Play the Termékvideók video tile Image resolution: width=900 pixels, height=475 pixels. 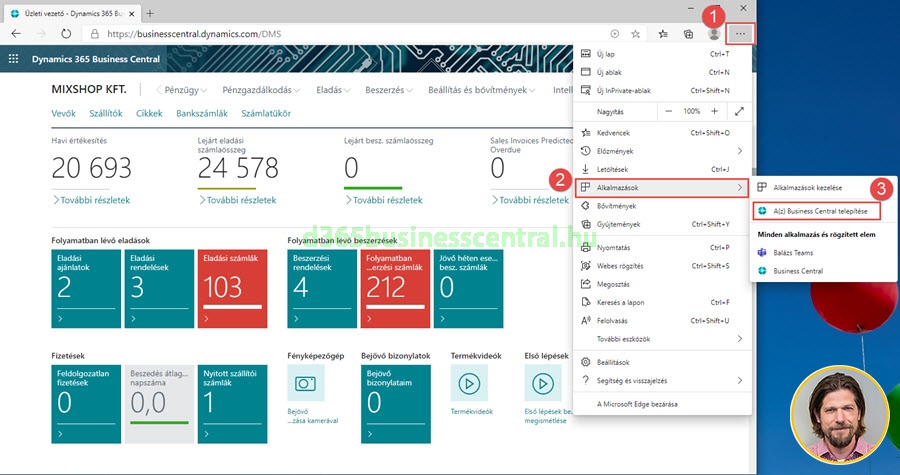click(470, 383)
